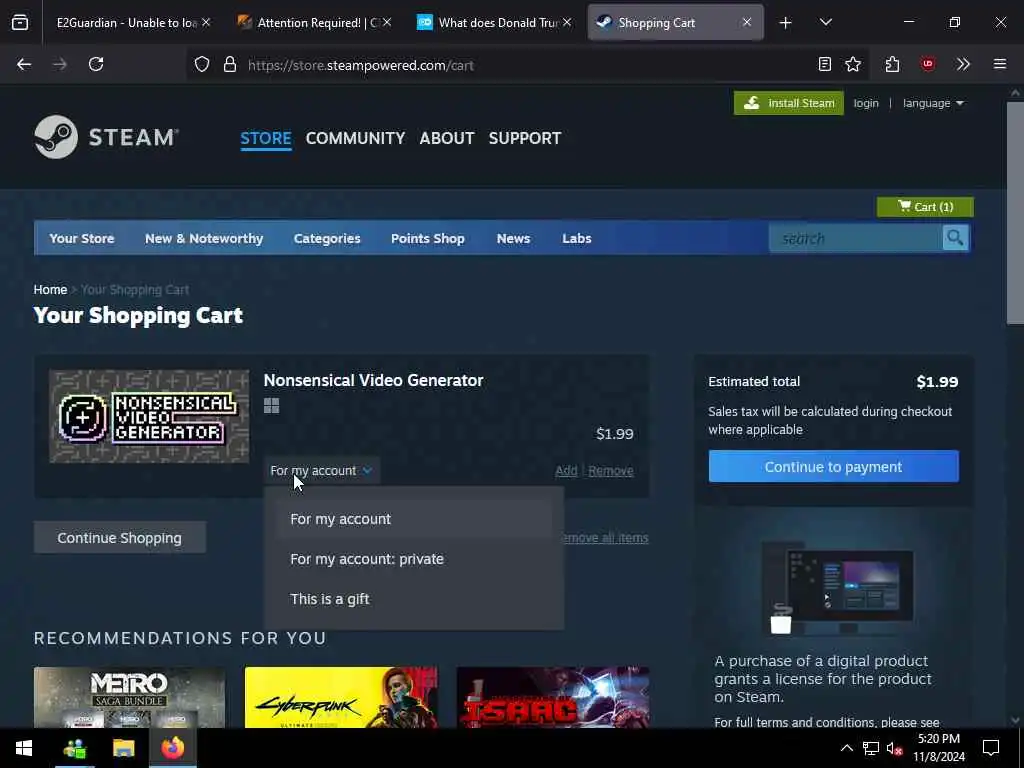Click the Install Steam button
The height and width of the screenshot is (768, 1024).
[789, 103]
